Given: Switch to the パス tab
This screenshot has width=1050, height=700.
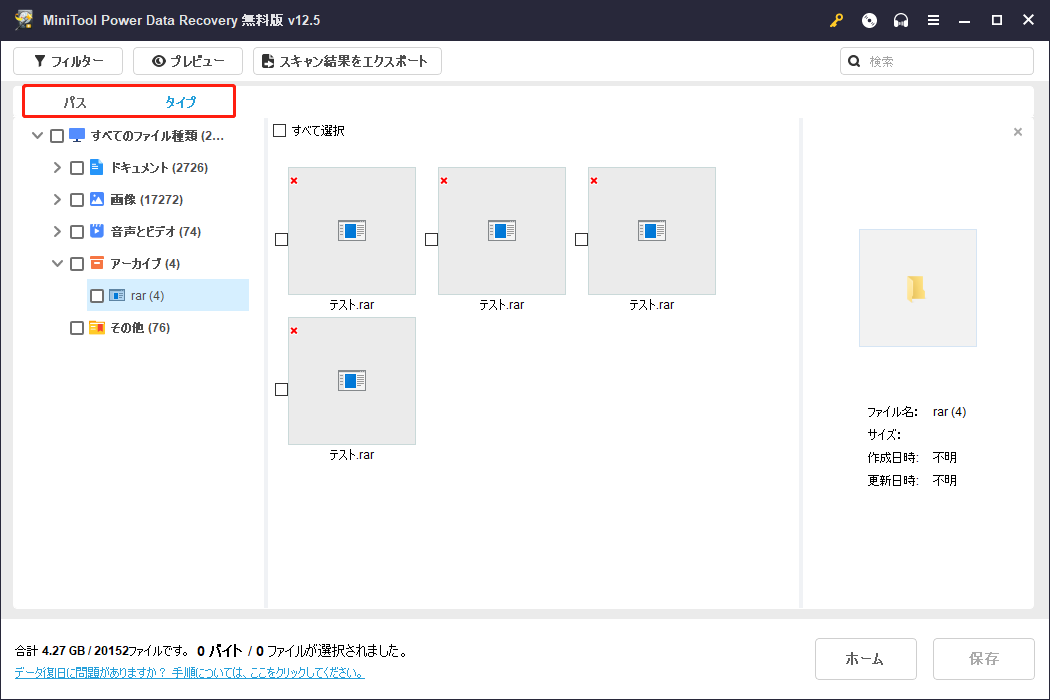Looking at the screenshot, I should [x=75, y=102].
